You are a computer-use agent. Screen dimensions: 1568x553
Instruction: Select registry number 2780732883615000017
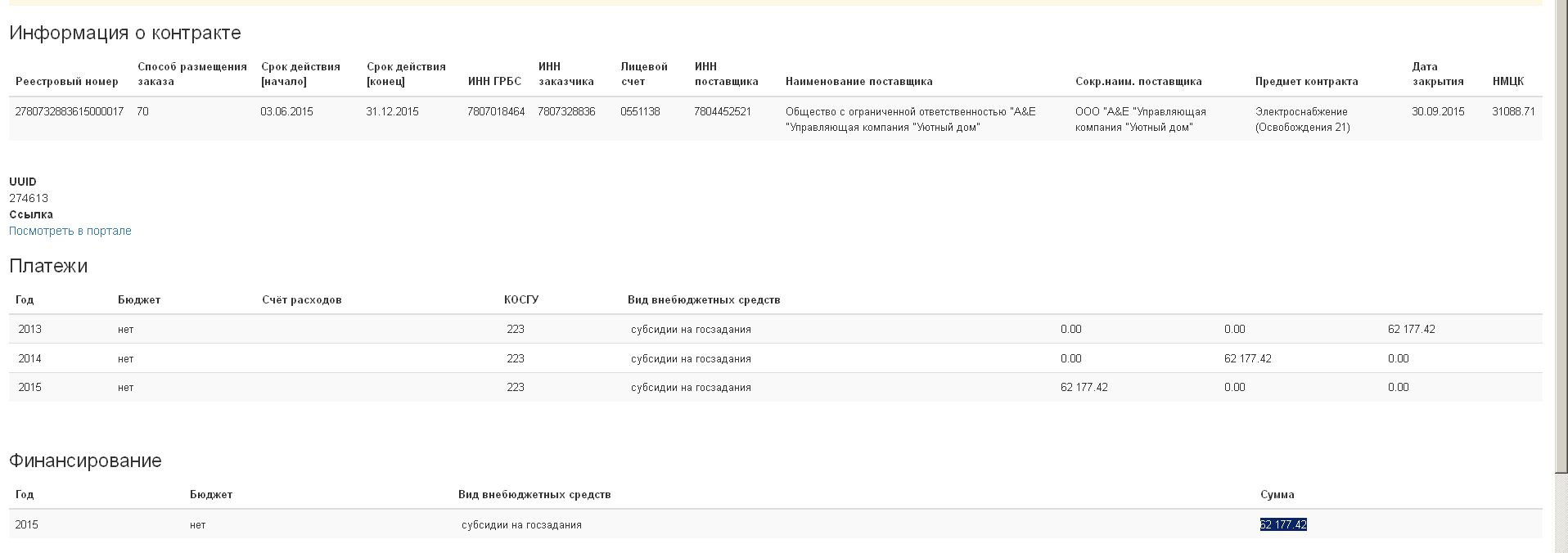(x=70, y=111)
